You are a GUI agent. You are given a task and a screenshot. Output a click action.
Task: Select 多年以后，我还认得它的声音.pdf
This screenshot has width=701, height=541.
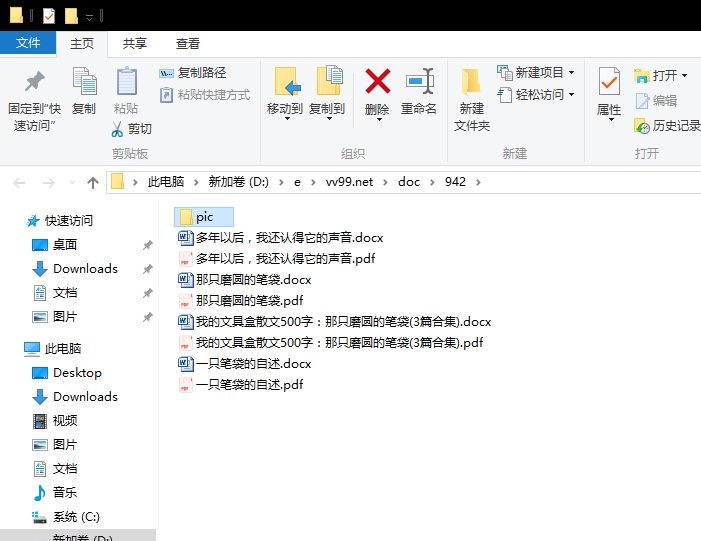(x=277, y=258)
